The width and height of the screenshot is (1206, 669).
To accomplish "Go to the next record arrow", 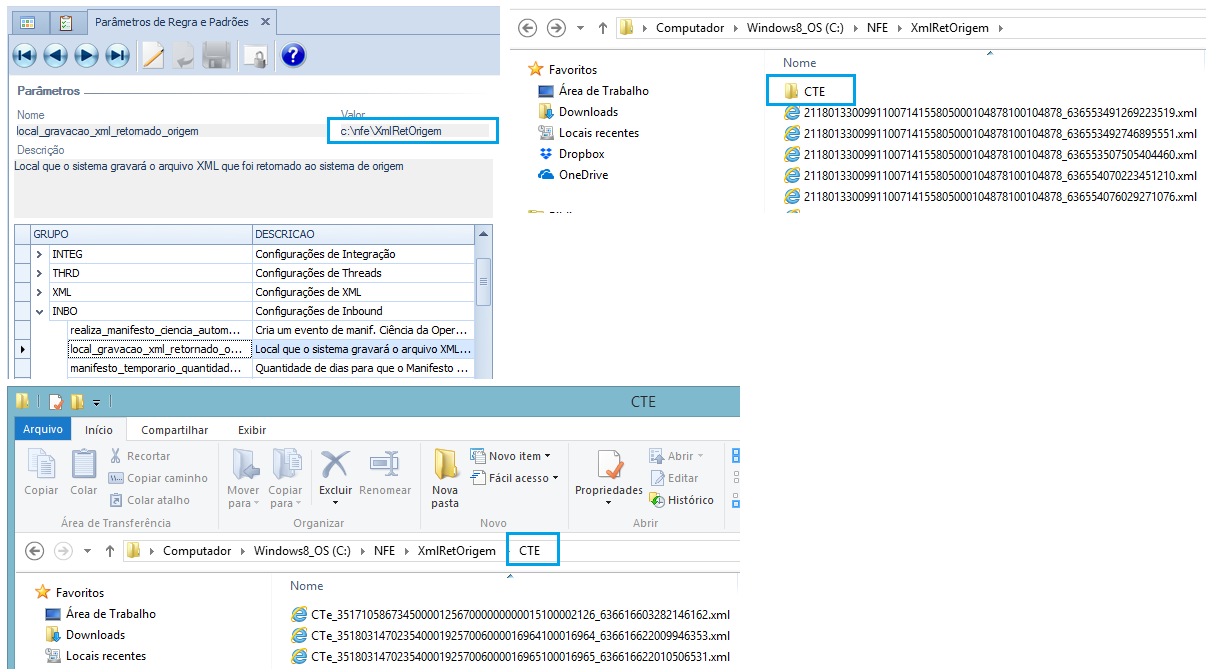I will (x=87, y=56).
